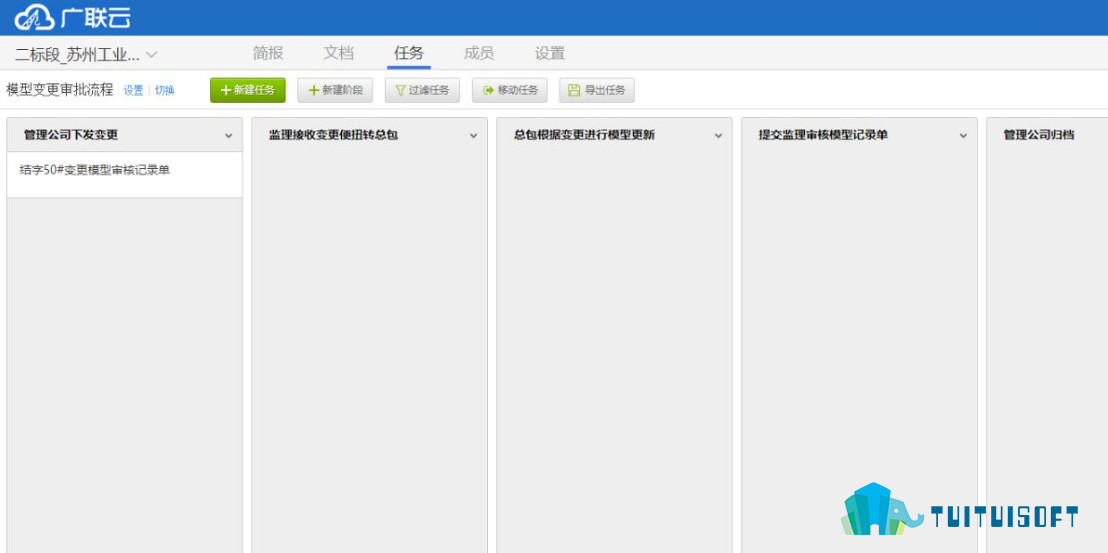Expand the 总包根据变更进行模型更新 column chevron

719,136
